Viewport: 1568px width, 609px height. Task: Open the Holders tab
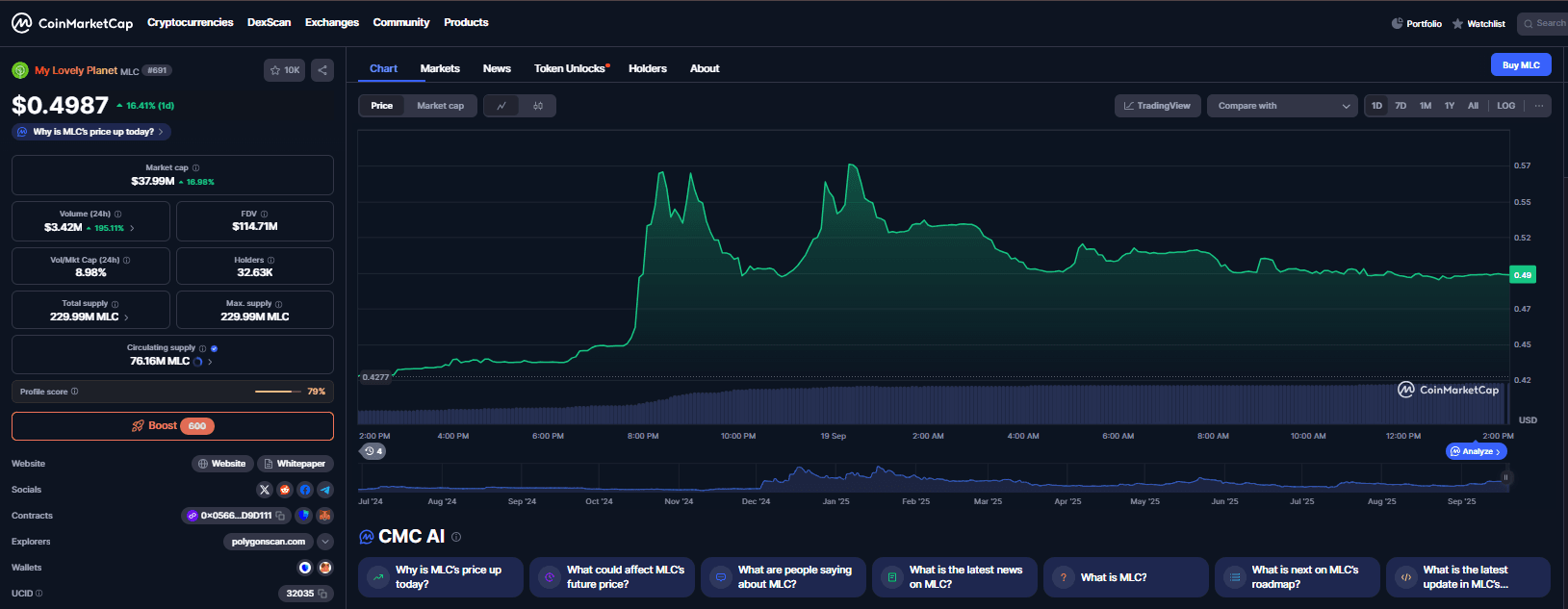click(648, 68)
